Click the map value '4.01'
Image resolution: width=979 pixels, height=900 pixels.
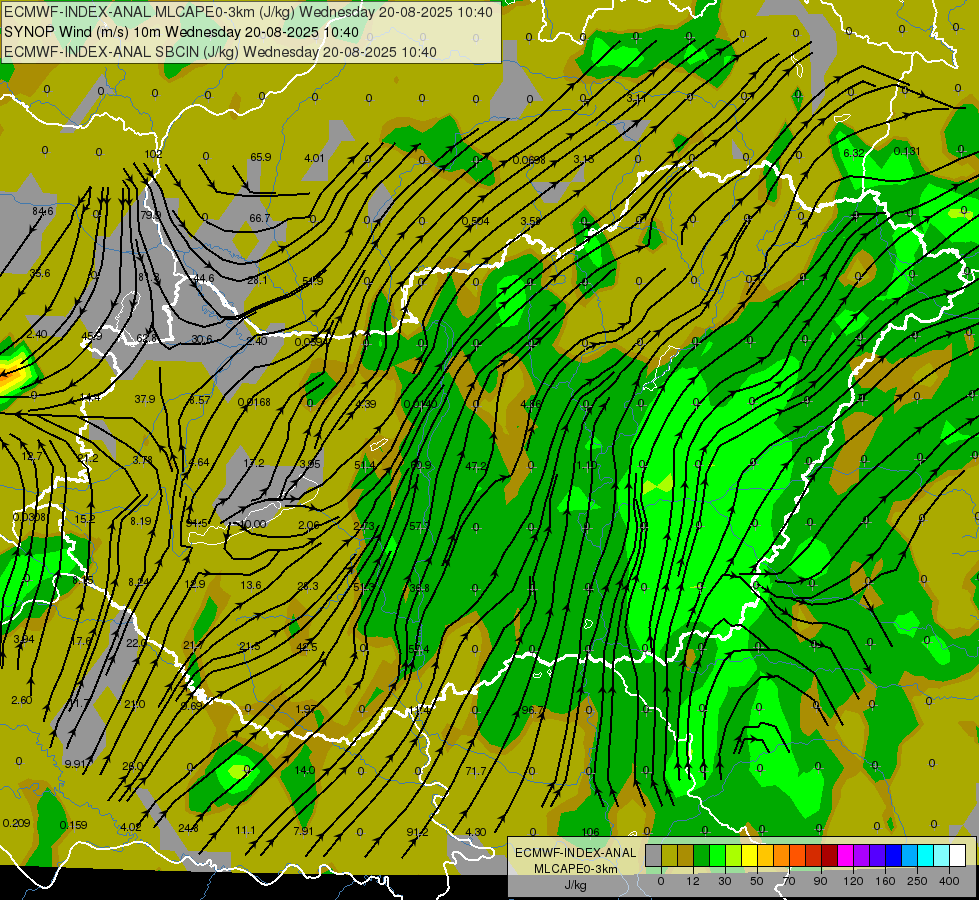click(x=314, y=158)
